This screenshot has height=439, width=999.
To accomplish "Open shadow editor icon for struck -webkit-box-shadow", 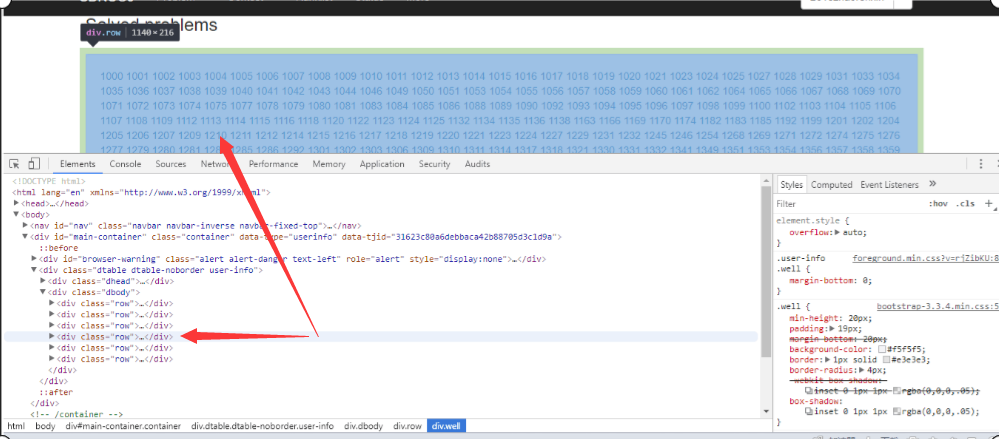I will coord(809,391).
